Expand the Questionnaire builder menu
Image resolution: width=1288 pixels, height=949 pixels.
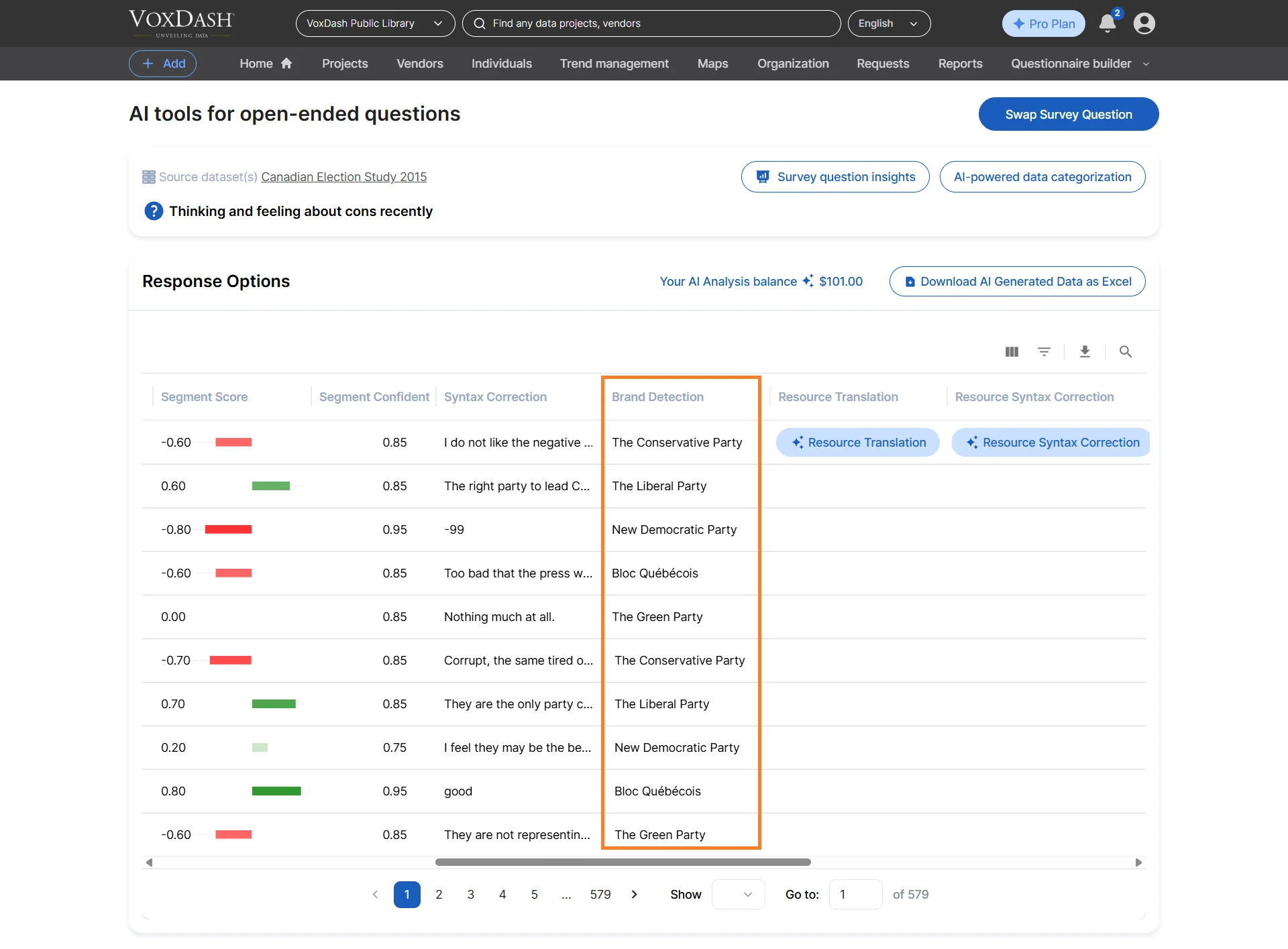point(1080,64)
